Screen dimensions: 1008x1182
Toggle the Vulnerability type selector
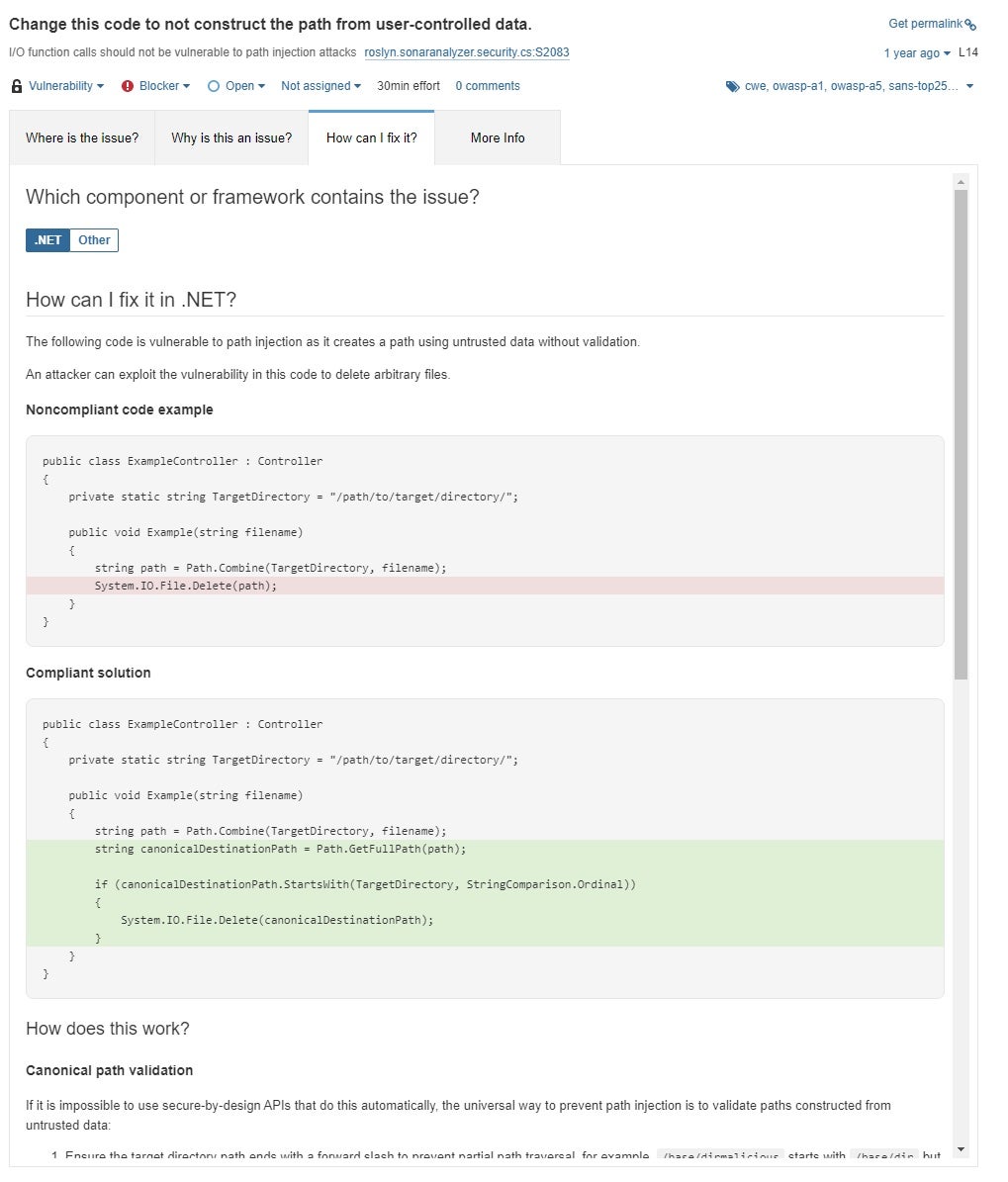[x=62, y=86]
